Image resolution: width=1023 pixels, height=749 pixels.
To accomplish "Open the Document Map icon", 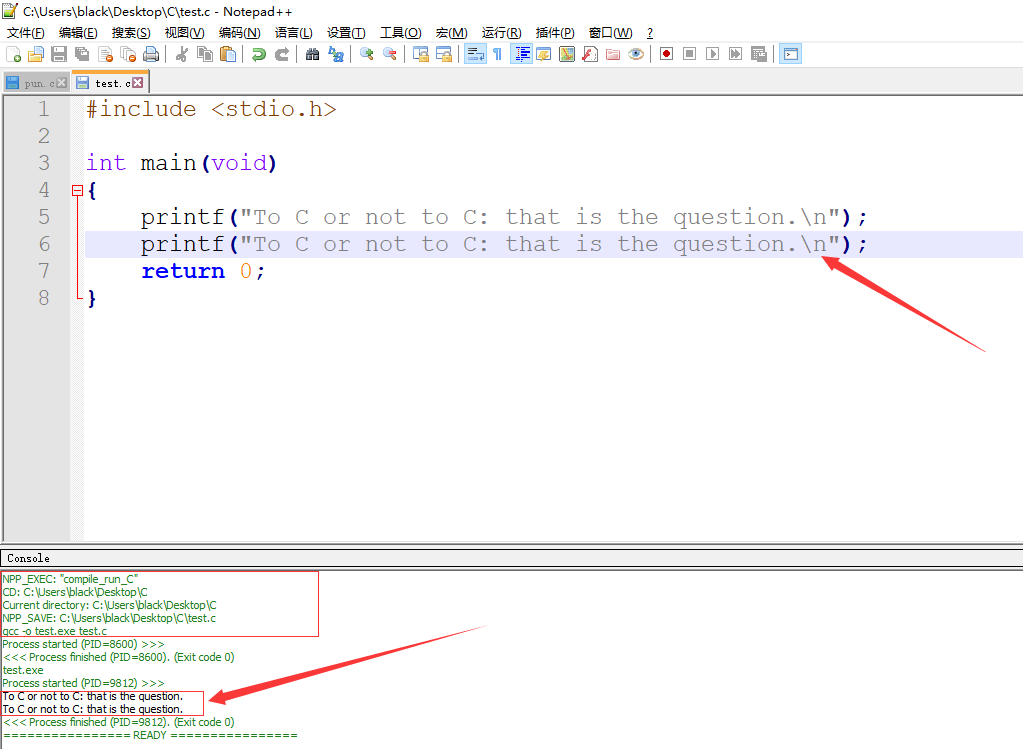I will coord(567,54).
